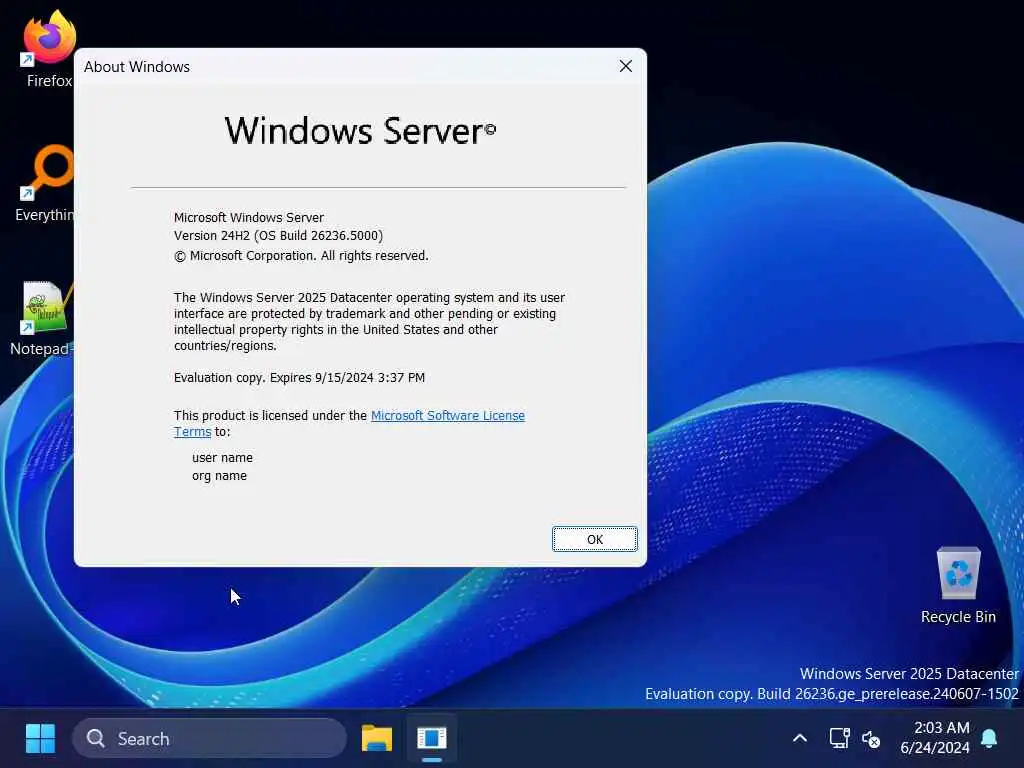Click the Microsoft Corporation copyright line

click(301, 256)
